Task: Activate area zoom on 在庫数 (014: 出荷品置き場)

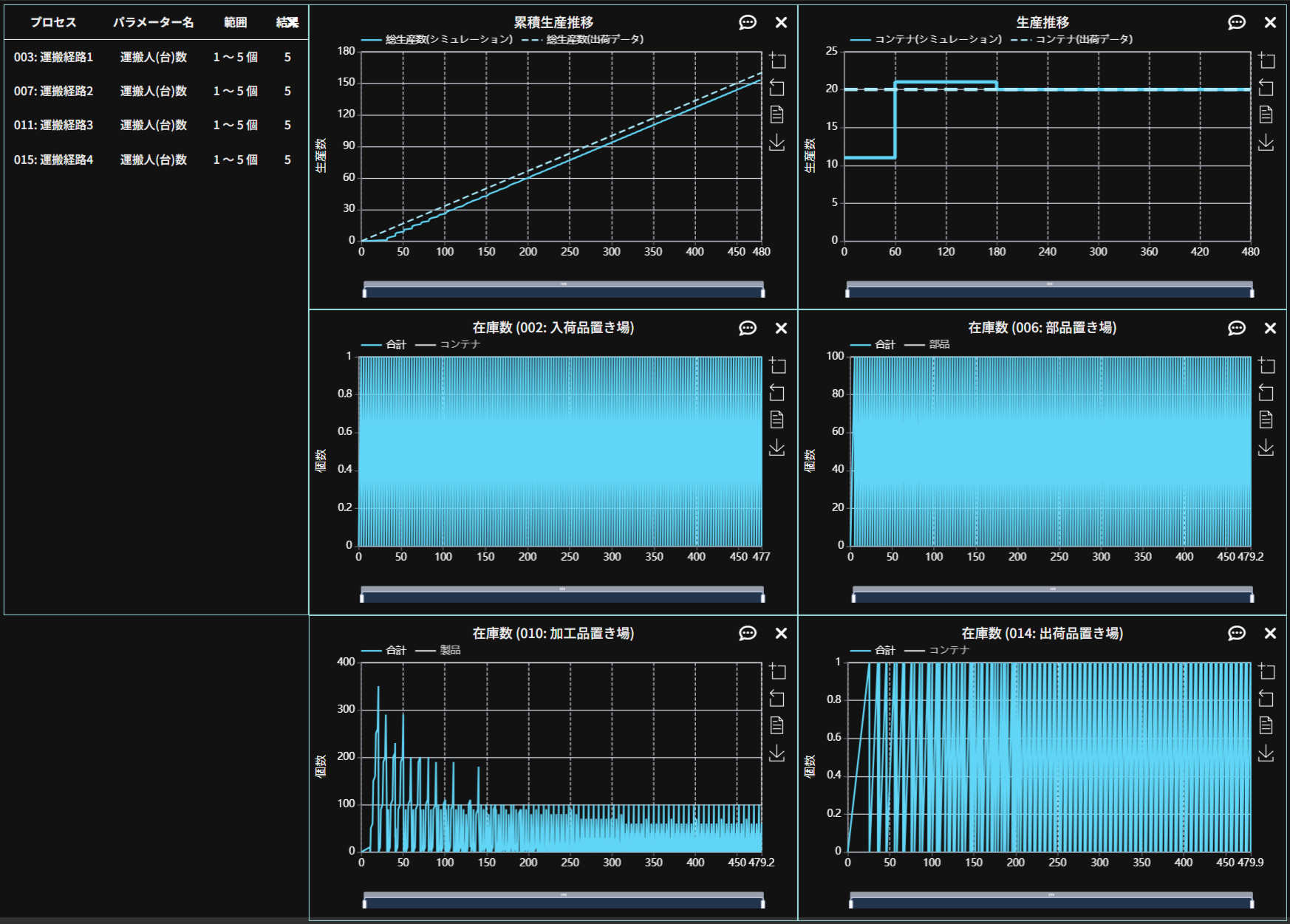Action: 1266,671
